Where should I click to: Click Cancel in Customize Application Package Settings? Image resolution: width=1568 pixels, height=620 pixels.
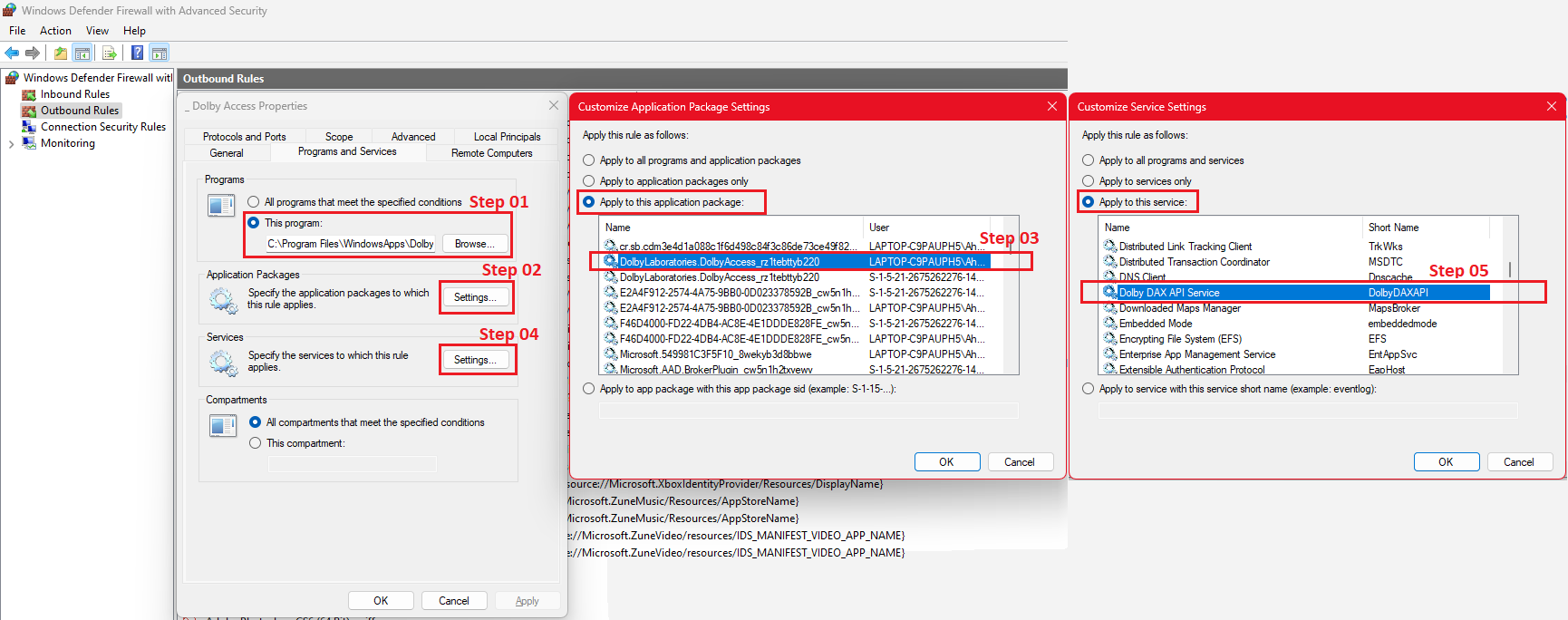(1020, 462)
